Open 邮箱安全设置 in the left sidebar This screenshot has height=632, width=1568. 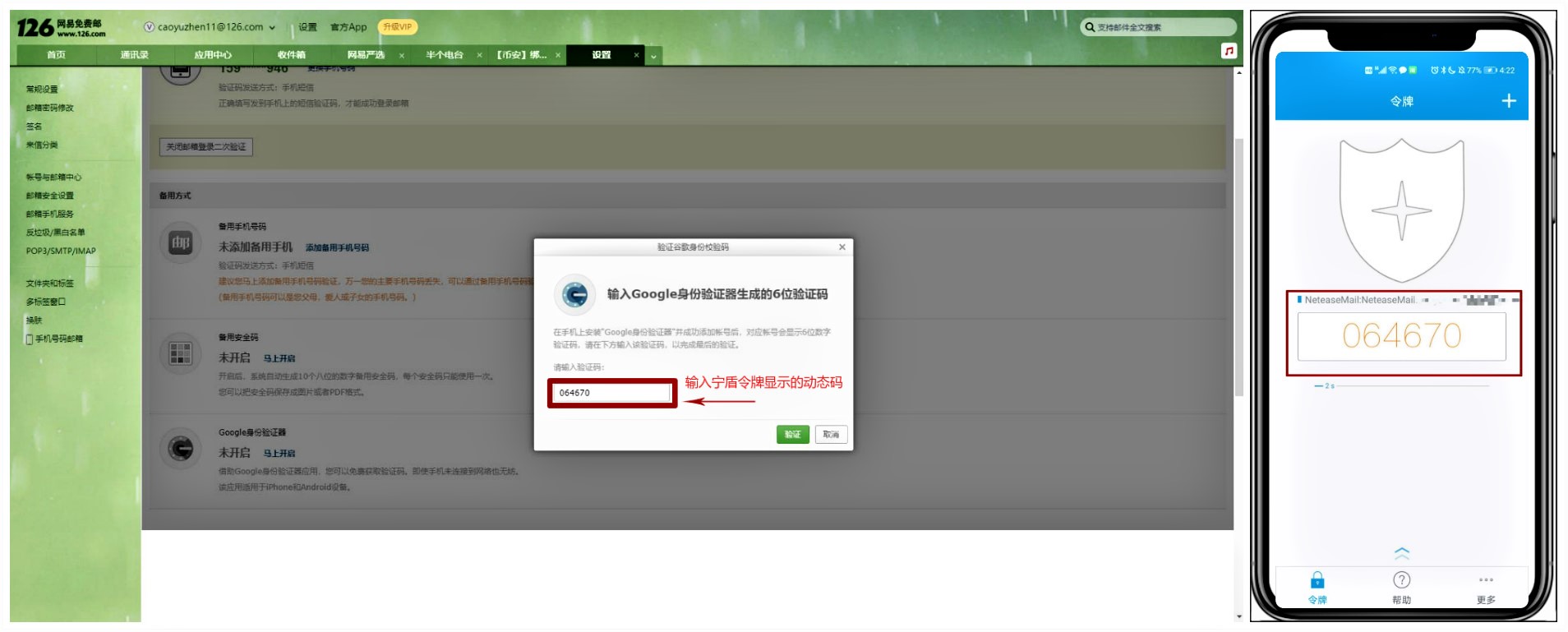pyautogui.click(x=49, y=196)
